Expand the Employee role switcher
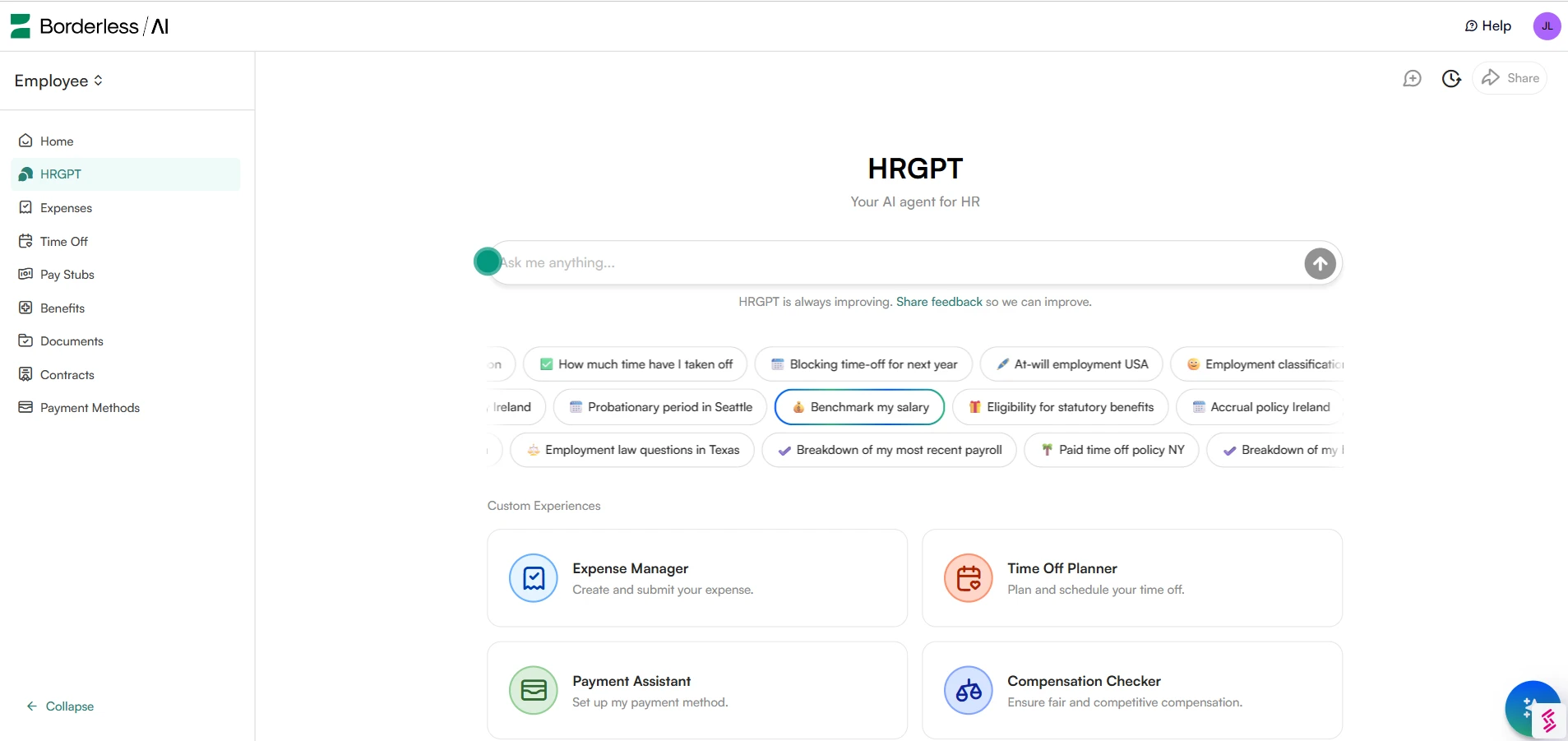 coord(58,81)
